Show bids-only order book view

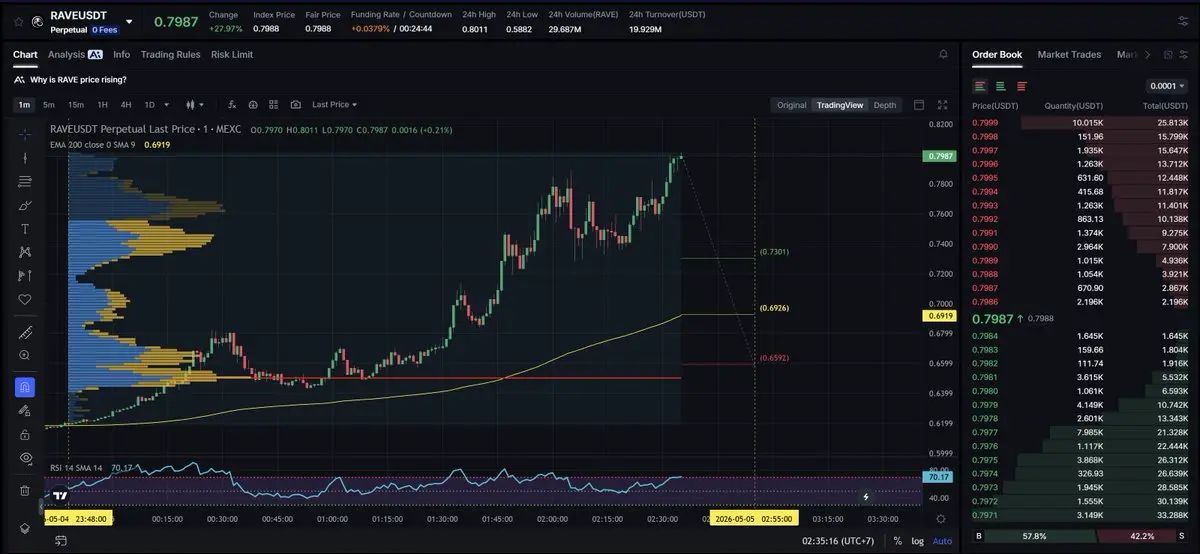pyautogui.click(x=1001, y=86)
